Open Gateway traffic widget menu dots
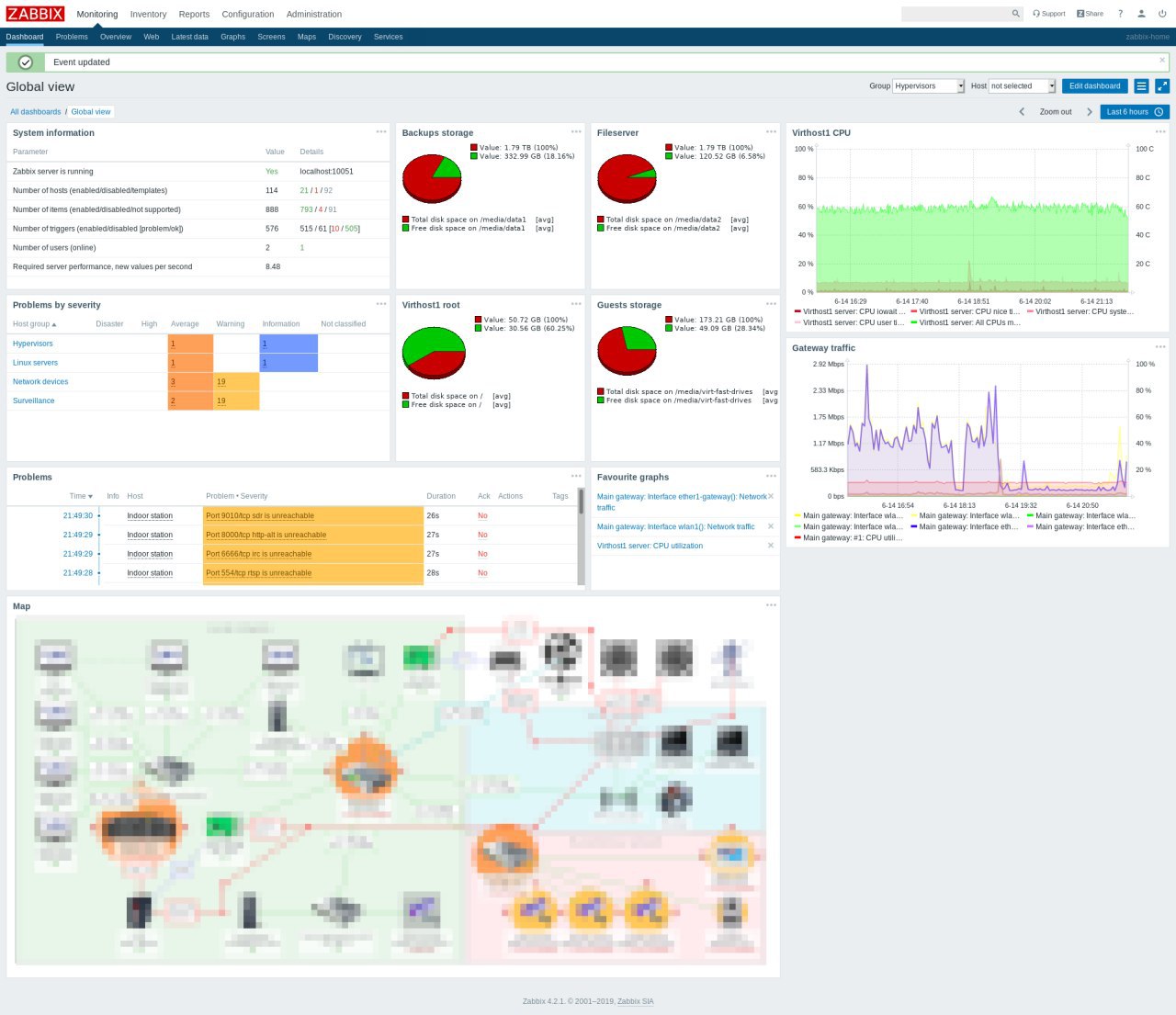The height and width of the screenshot is (1015, 1176). pyautogui.click(x=1160, y=347)
